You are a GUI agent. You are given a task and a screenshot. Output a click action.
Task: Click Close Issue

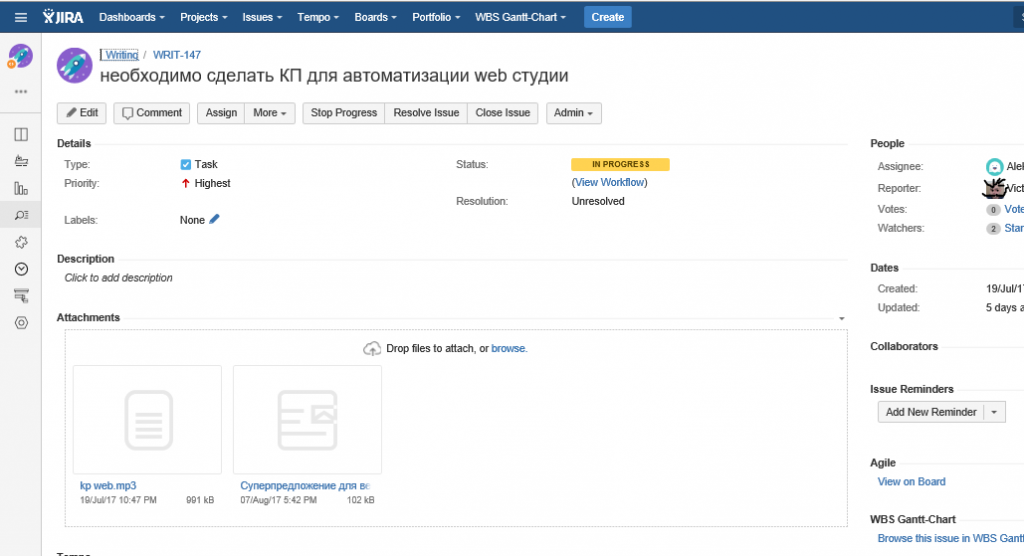[502, 113]
